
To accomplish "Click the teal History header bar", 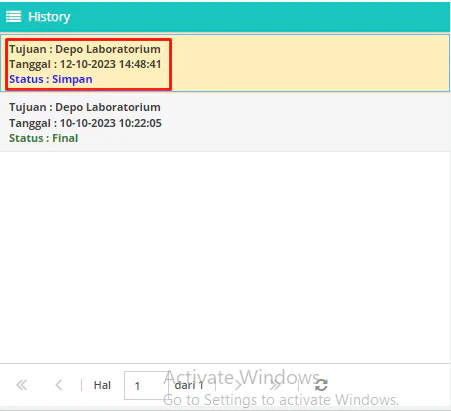I will (225, 17).
